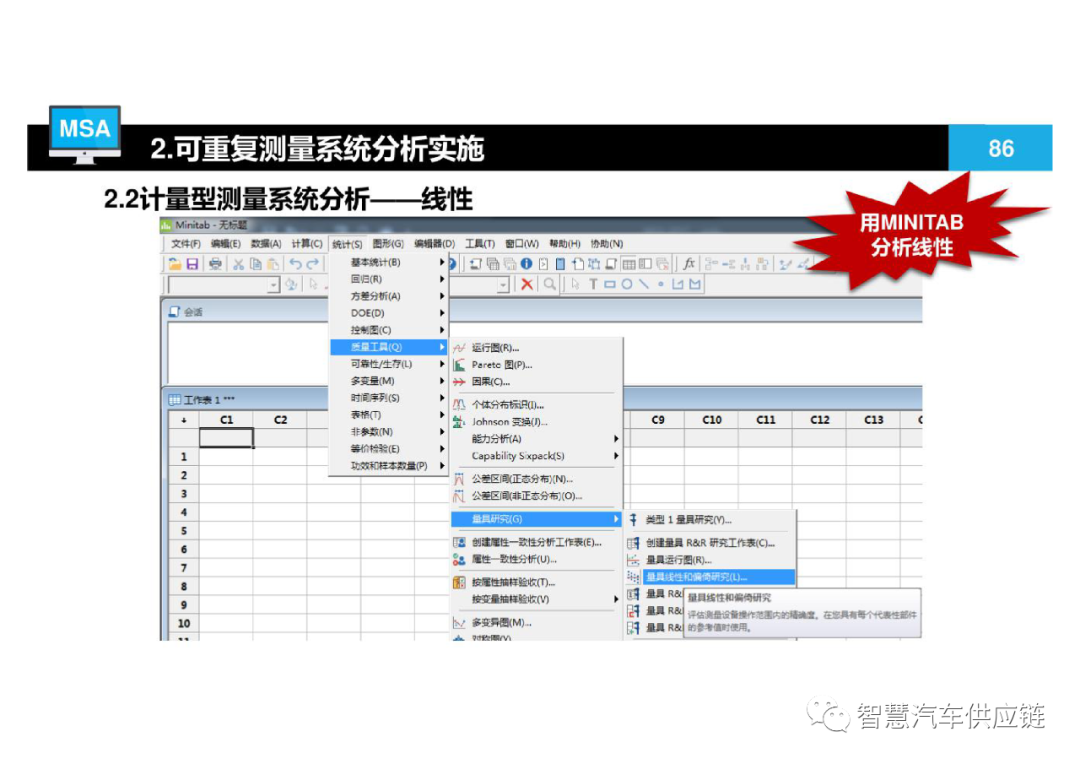Expand the 多变量(M) submenu
Image resolution: width=1080 pixels, height=764 pixels.
coord(389,381)
